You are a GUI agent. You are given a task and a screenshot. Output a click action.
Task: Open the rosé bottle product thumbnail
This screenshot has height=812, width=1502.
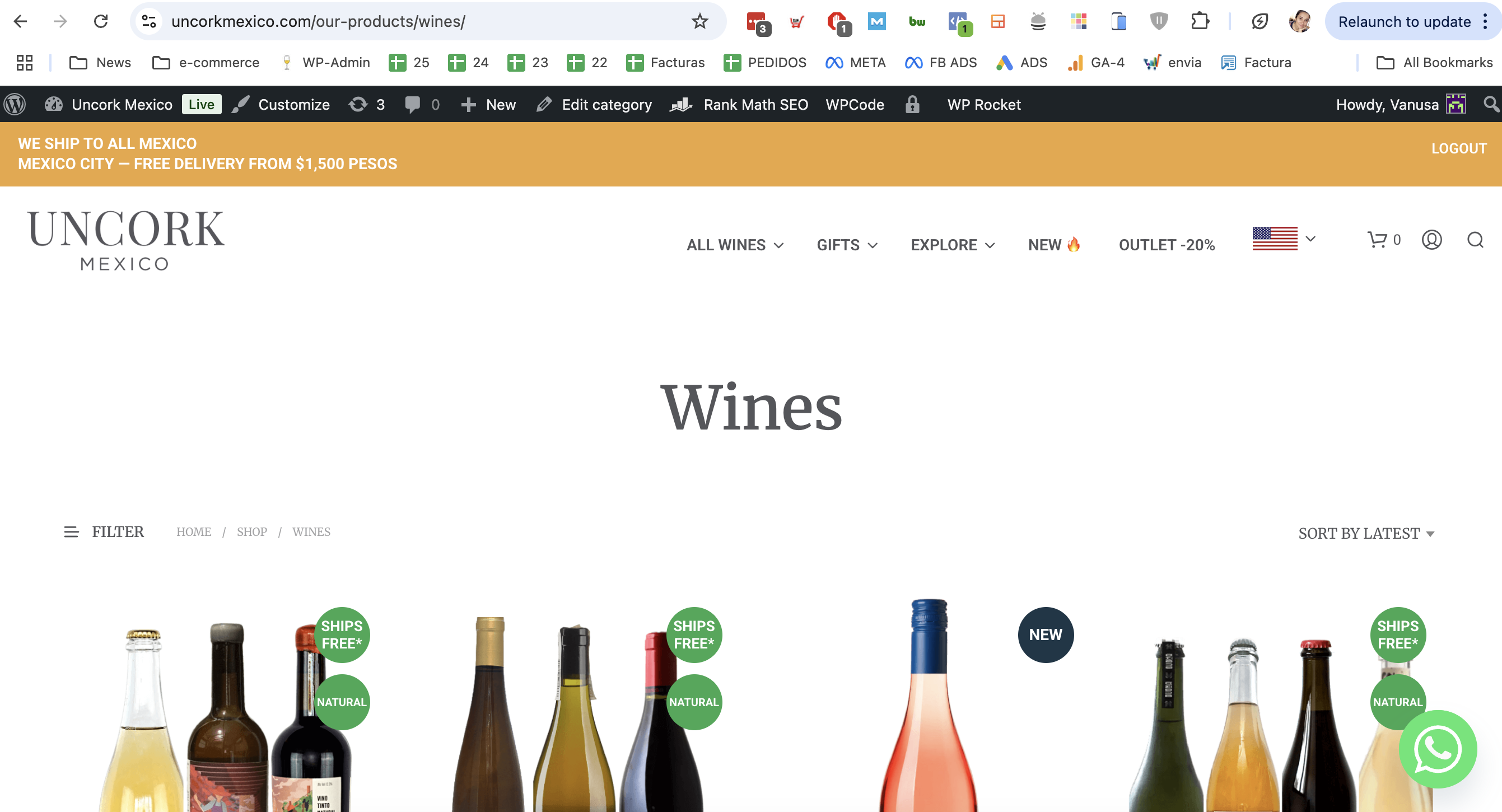[x=929, y=706]
